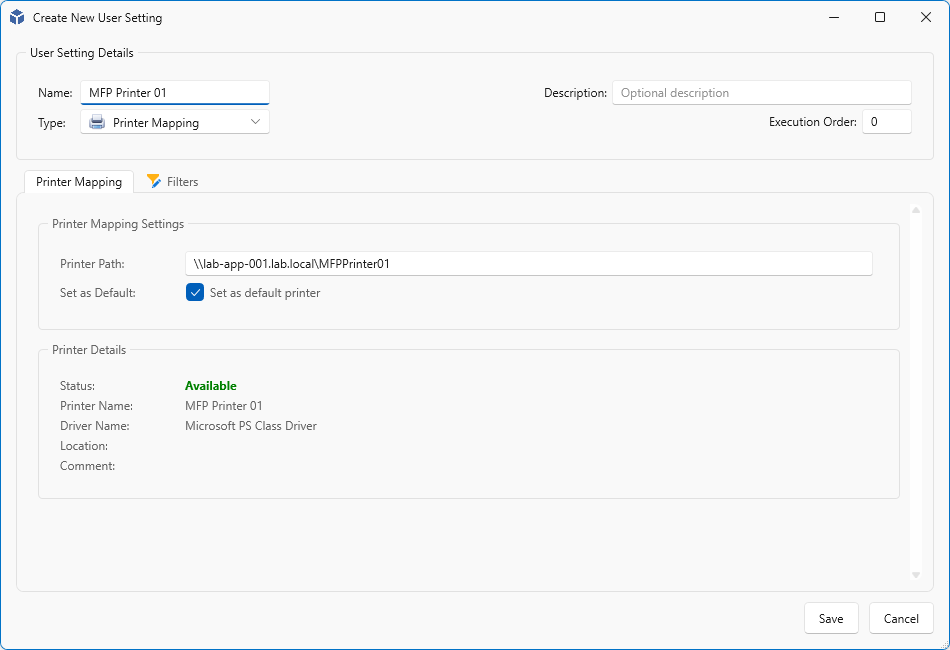Click the app cube icon in title bar

(17, 17)
